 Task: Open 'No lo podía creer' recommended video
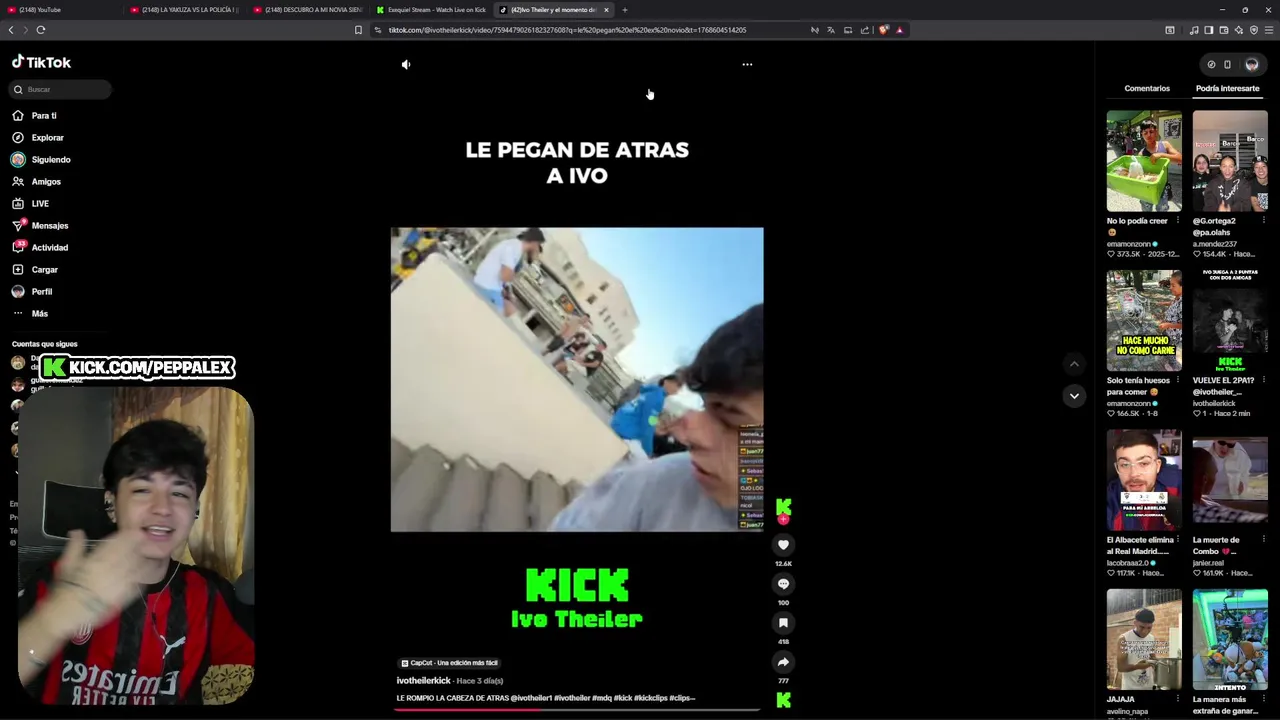point(1144,161)
